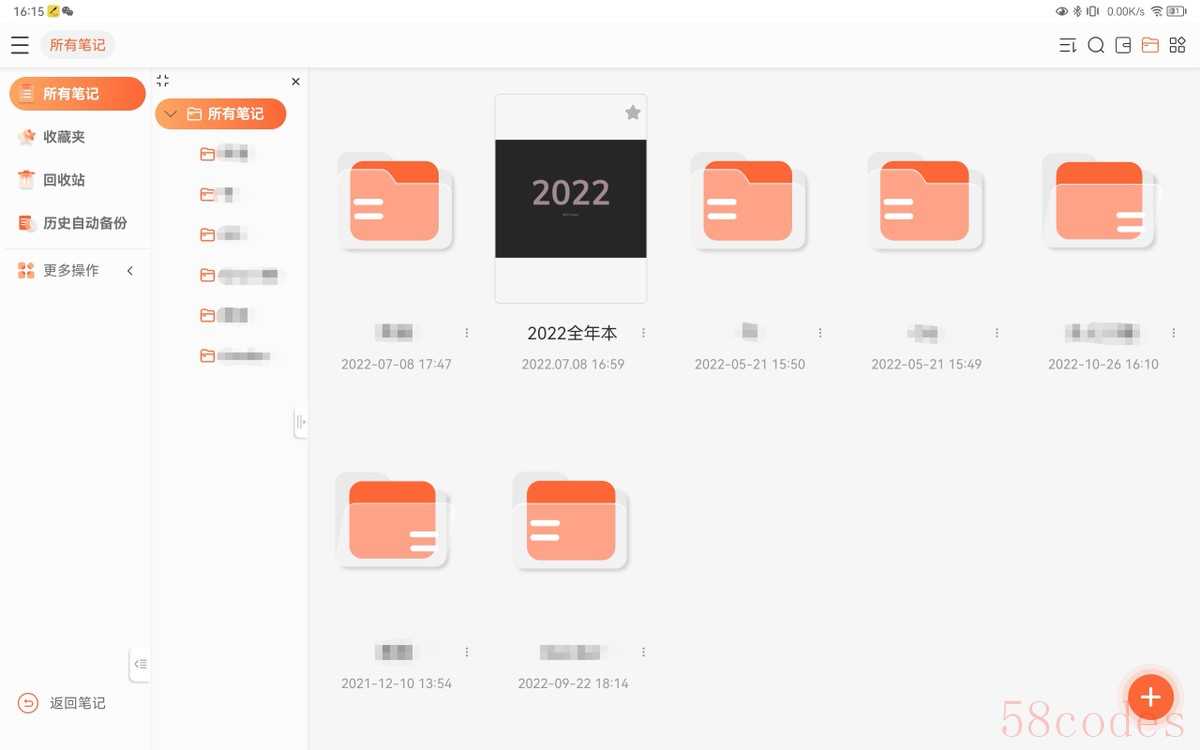Image resolution: width=1200 pixels, height=750 pixels.
Task: Tap the orange plus add button
Action: coord(1150,697)
